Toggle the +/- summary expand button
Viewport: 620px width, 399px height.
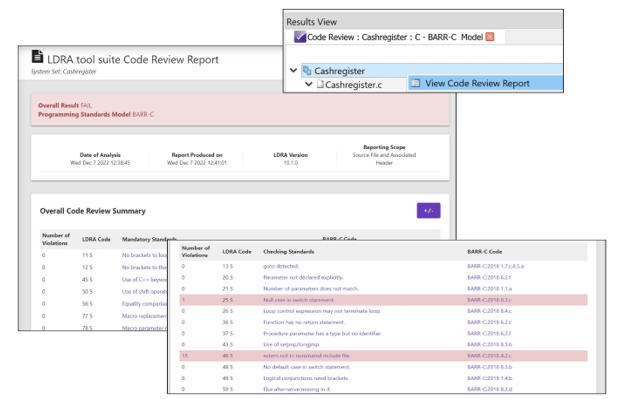tap(428, 211)
